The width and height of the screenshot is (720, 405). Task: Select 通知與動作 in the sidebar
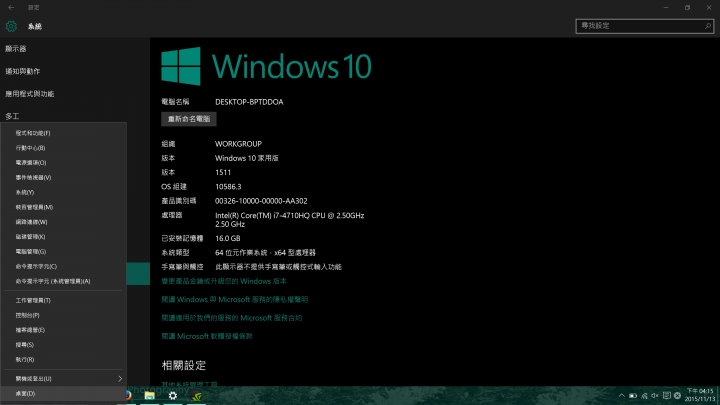click(x=22, y=71)
